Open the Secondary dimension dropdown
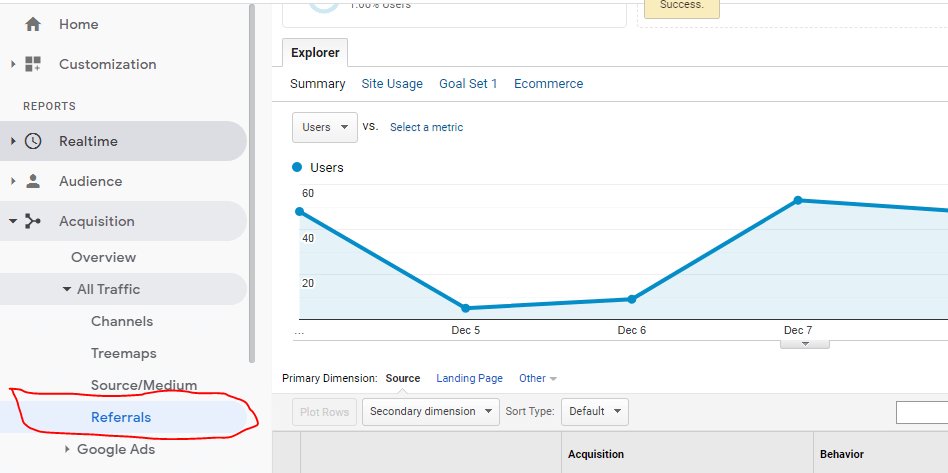Image resolution: width=948 pixels, height=473 pixels. [430, 411]
